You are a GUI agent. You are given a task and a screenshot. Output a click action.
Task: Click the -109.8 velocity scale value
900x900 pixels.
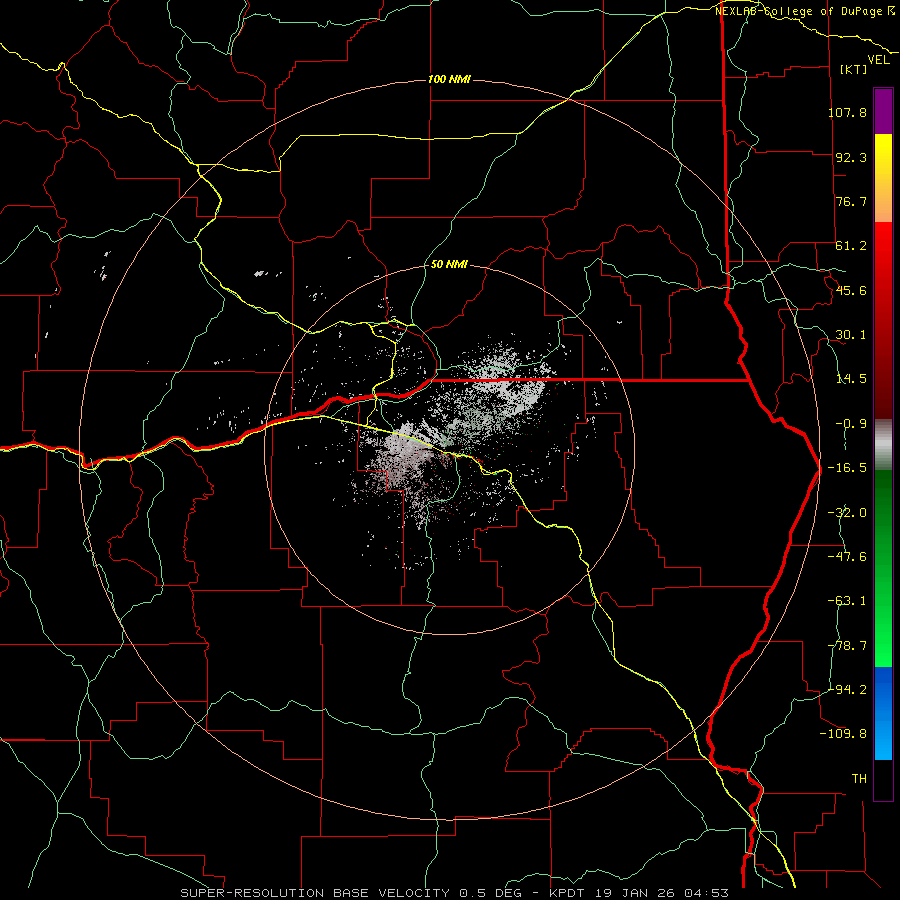point(843,734)
